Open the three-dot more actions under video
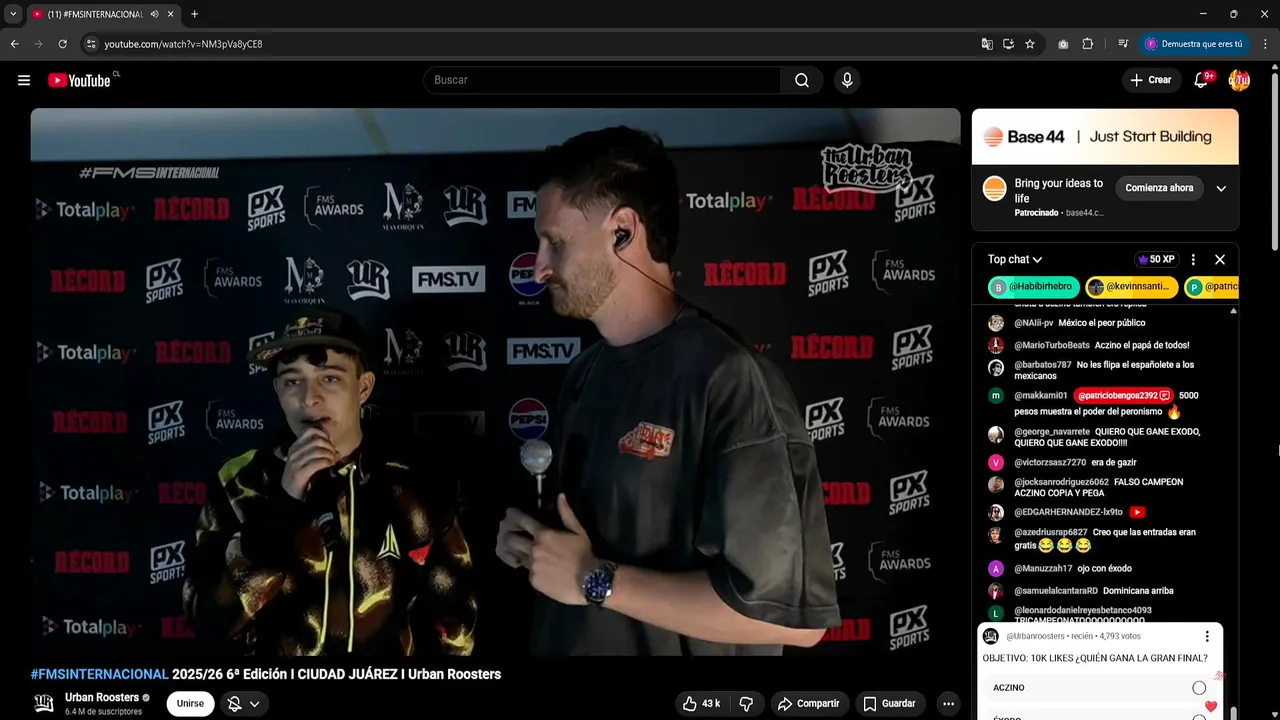 point(948,704)
